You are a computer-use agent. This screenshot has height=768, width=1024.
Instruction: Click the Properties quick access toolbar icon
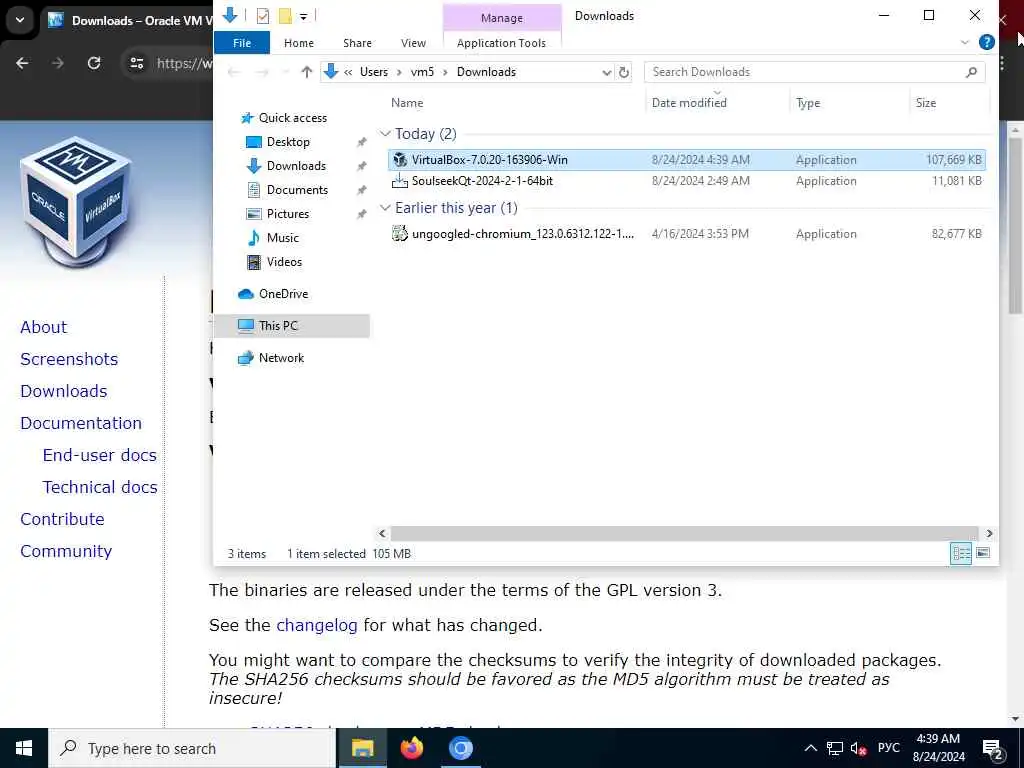click(x=263, y=16)
